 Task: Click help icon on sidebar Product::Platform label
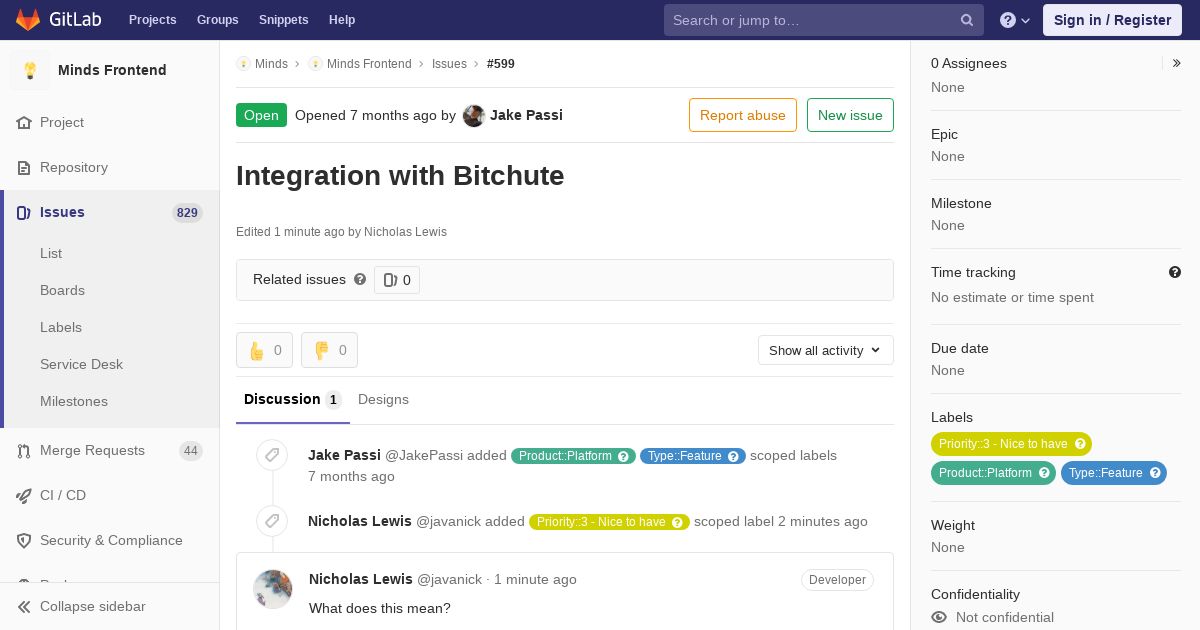1044,473
